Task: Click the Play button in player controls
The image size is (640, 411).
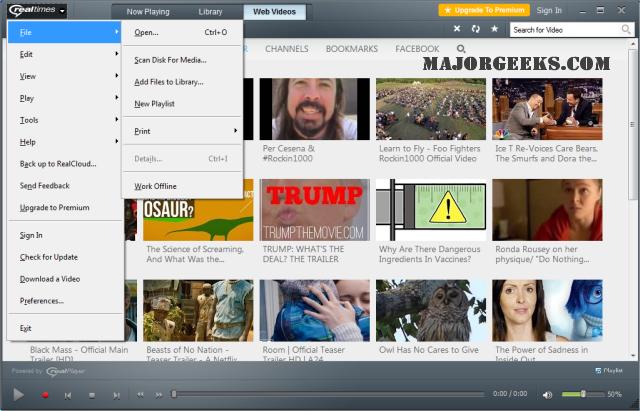Action: pos(18,395)
